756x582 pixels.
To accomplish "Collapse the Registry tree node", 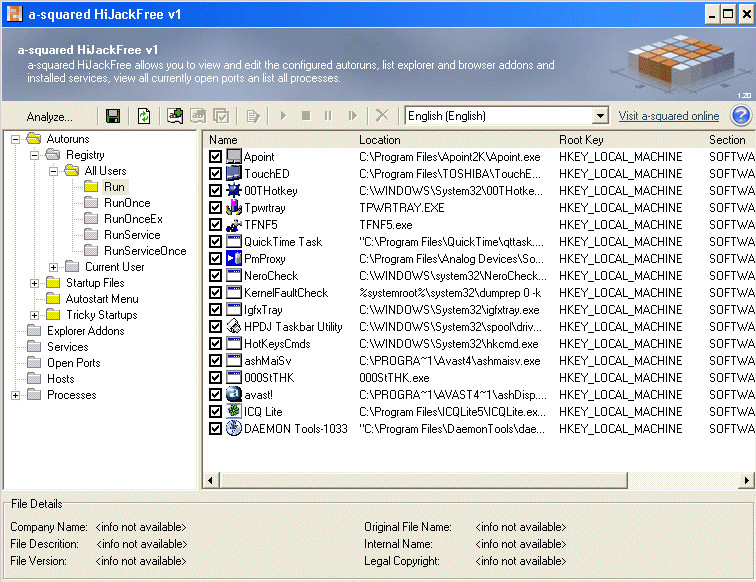I will coord(34,155).
